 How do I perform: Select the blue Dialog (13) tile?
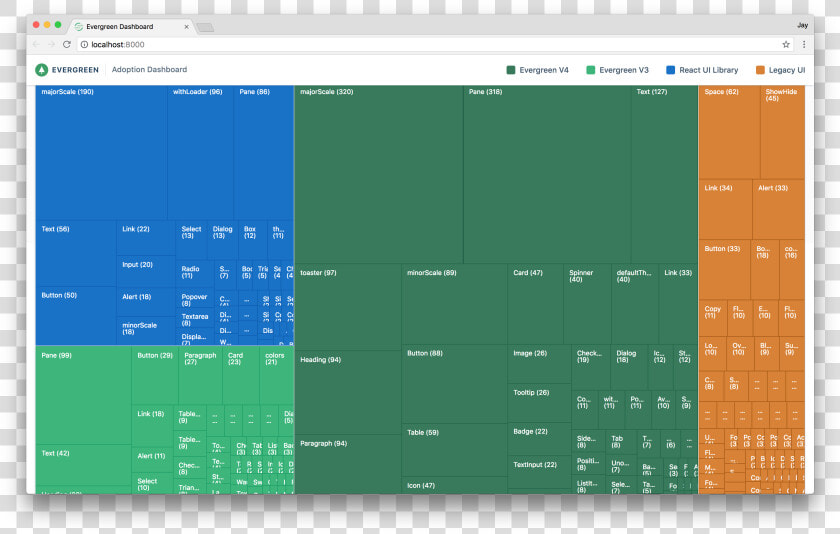tap(222, 239)
